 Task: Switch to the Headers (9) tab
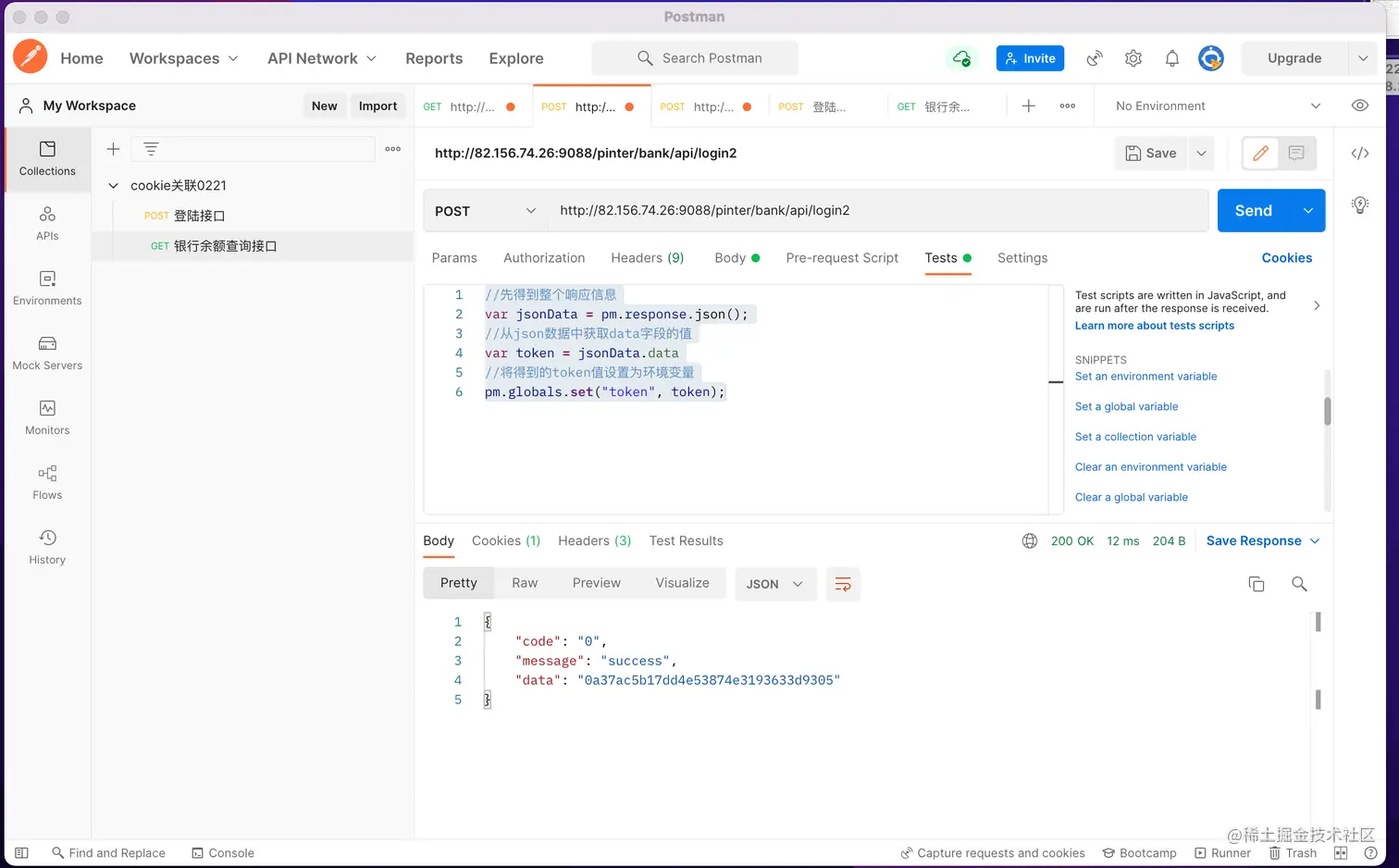[648, 258]
